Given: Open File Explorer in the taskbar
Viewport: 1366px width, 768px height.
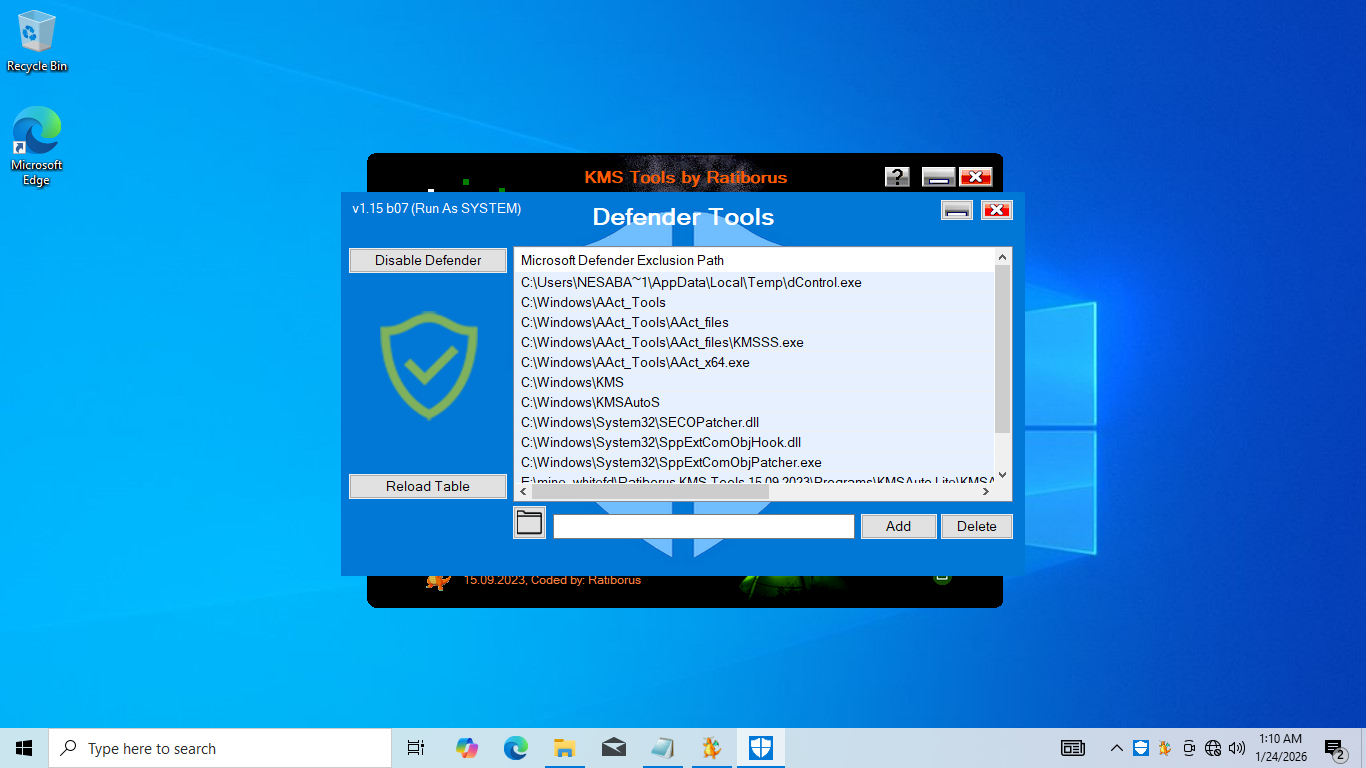Looking at the screenshot, I should [x=564, y=748].
